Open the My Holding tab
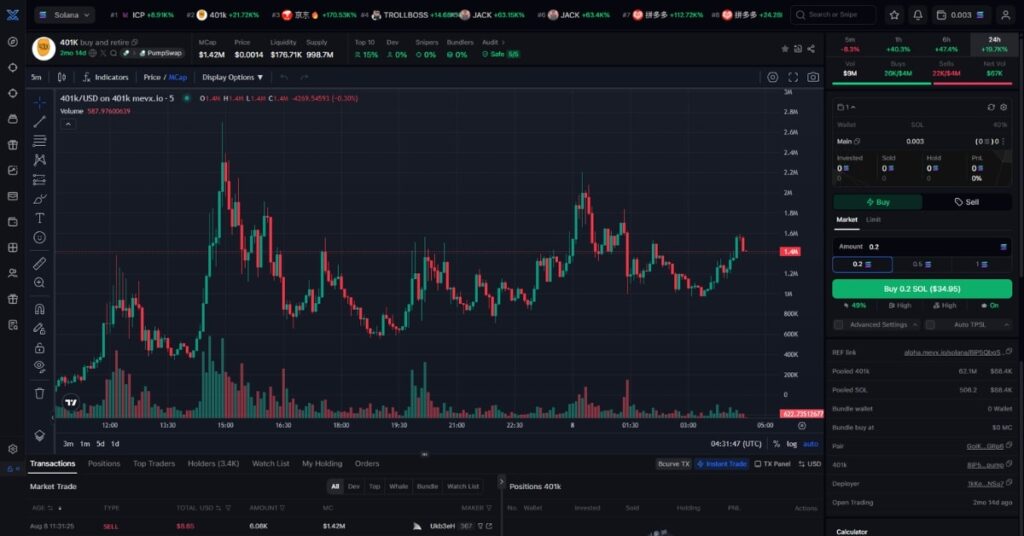The width and height of the screenshot is (1024, 536). pos(322,464)
